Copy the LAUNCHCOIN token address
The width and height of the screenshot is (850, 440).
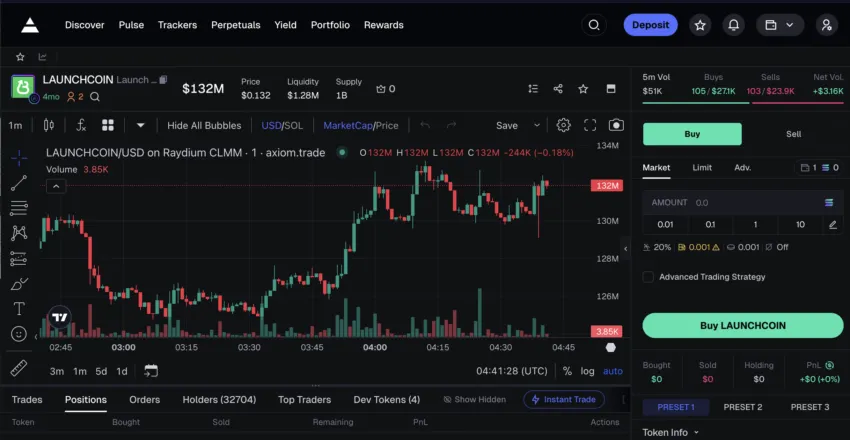click(x=163, y=80)
